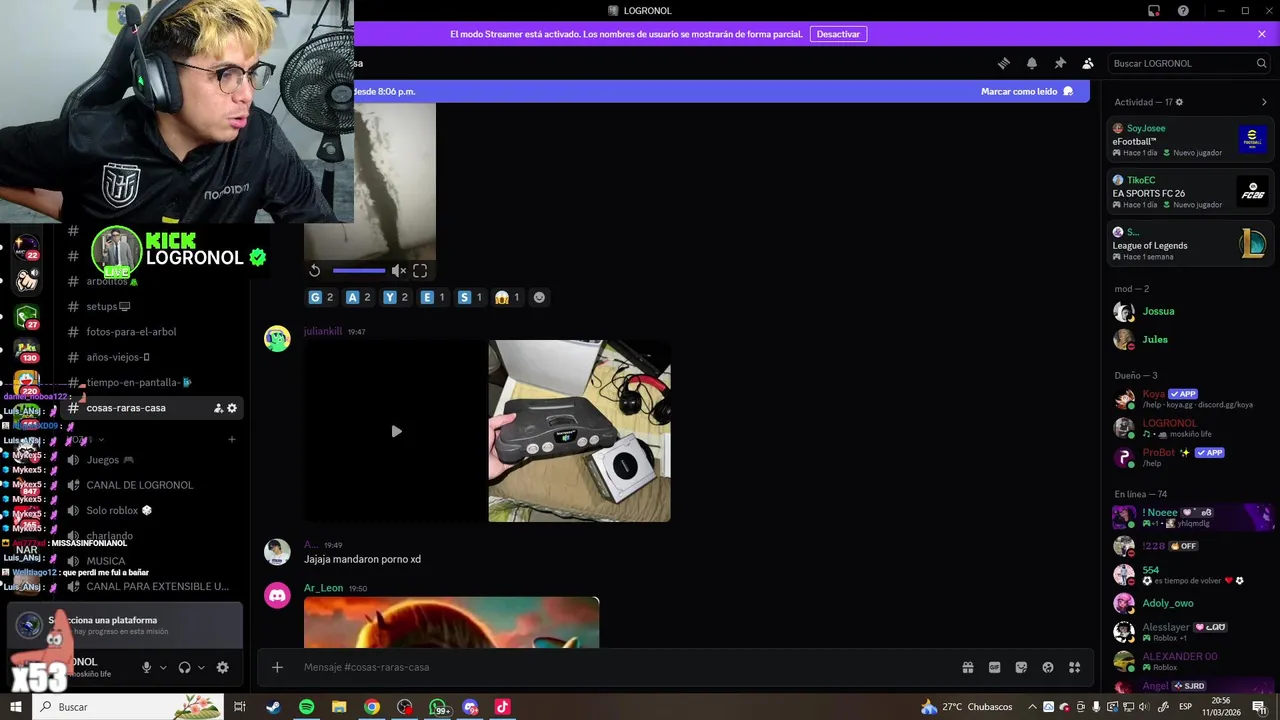Click add reaction smiley icon

point(539,297)
